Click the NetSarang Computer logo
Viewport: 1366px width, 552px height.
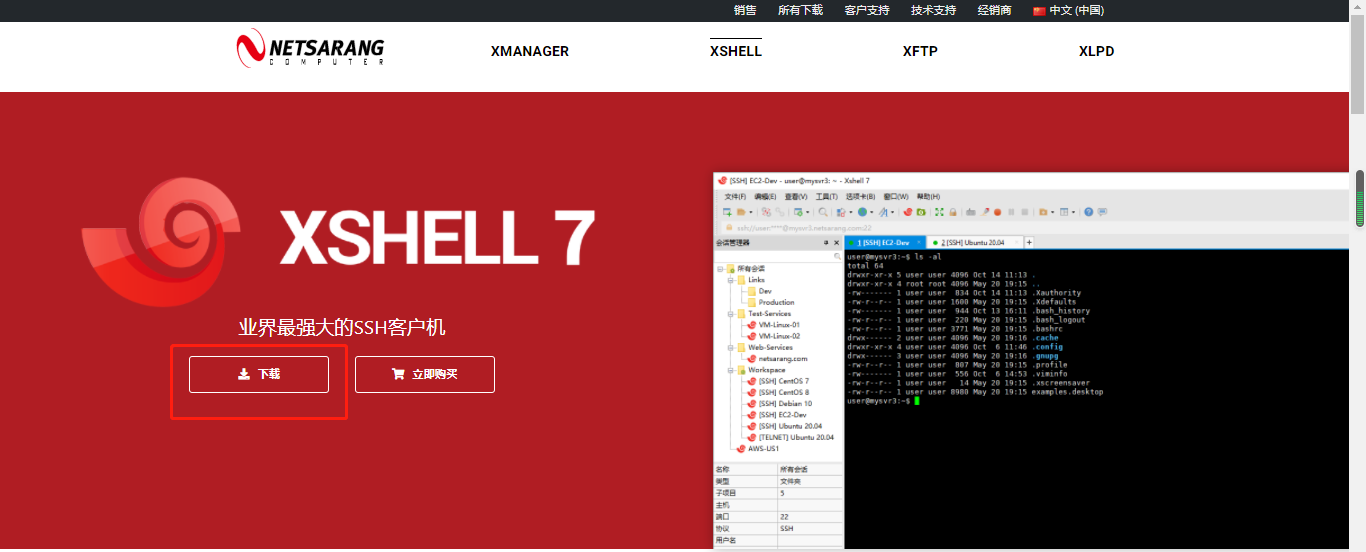310,48
